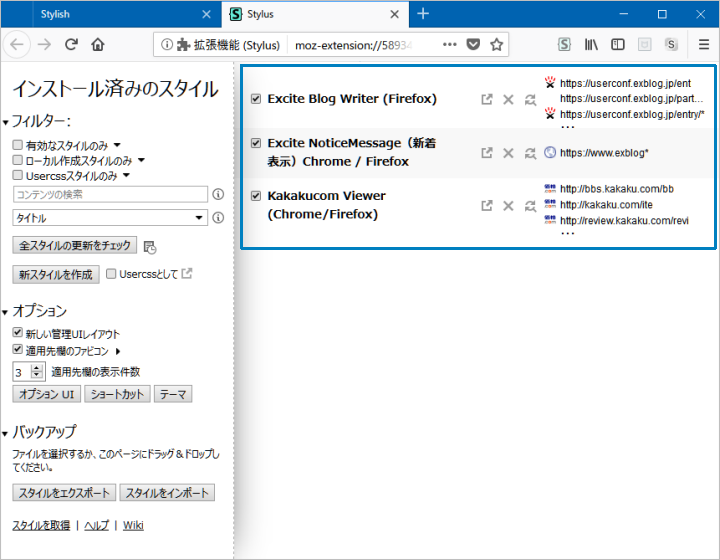The height and width of the screenshot is (560, 720).
Task: Go to the Firefox home page
Action: pyautogui.click(x=98, y=45)
